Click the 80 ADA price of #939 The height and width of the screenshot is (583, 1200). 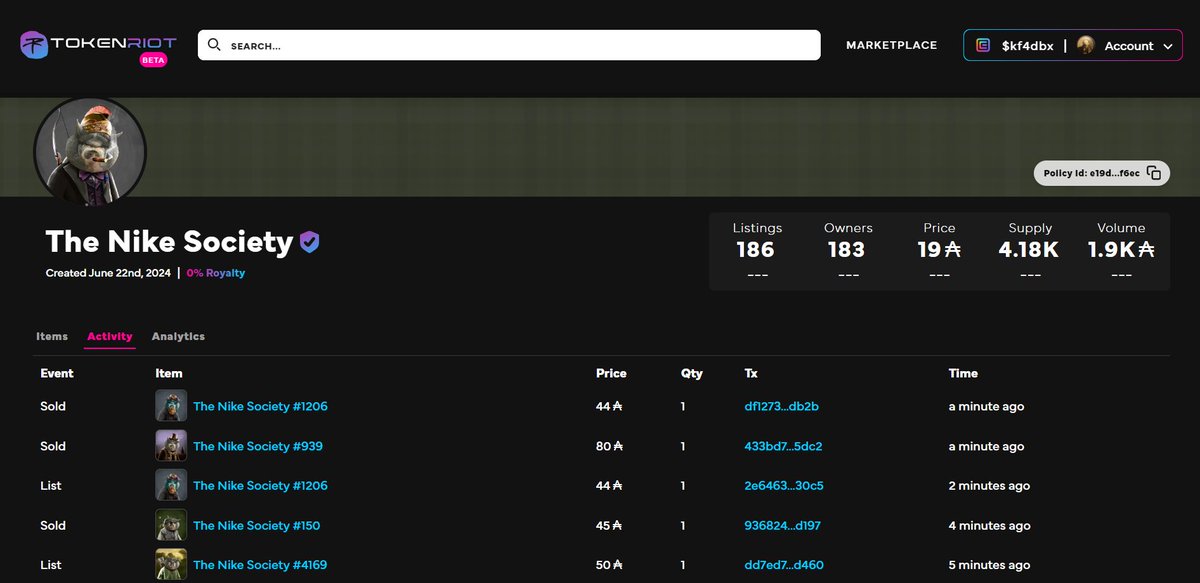[610, 446]
